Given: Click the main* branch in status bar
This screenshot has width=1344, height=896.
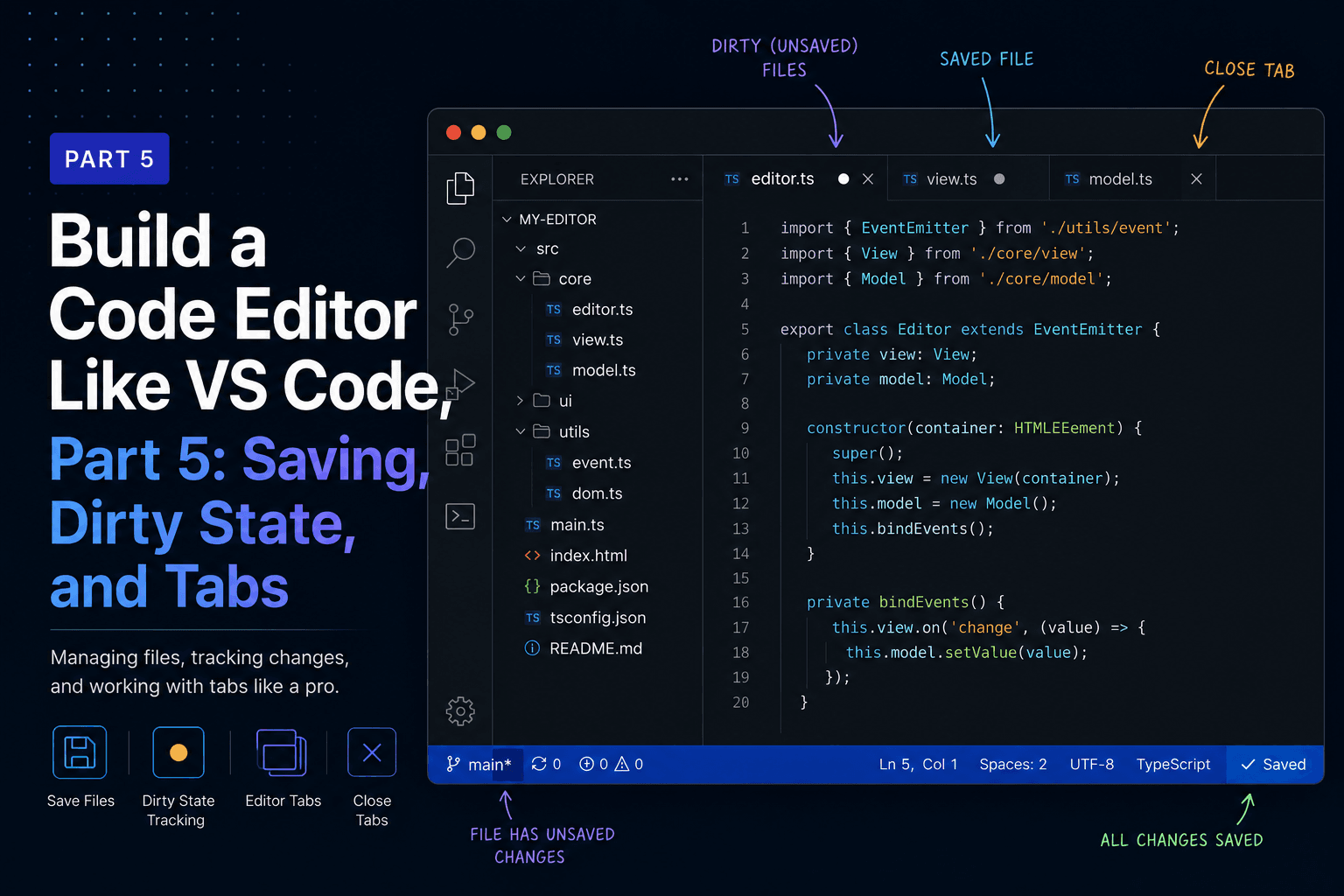Looking at the screenshot, I should coord(479,764).
